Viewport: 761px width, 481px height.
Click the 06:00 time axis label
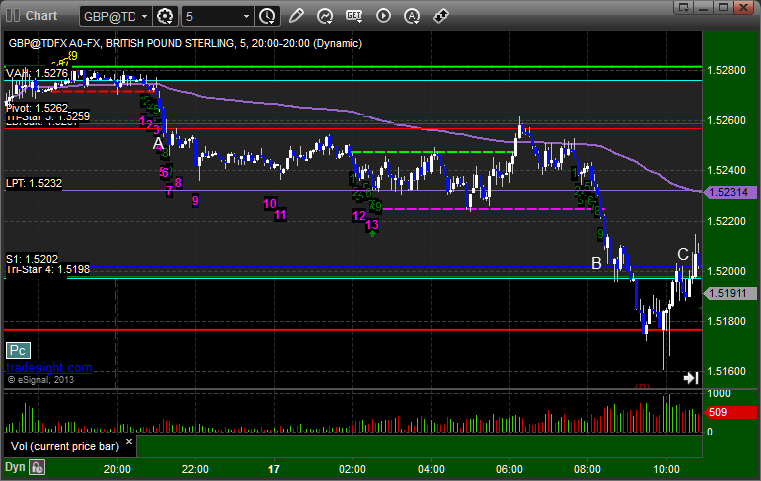pyautogui.click(x=509, y=469)
